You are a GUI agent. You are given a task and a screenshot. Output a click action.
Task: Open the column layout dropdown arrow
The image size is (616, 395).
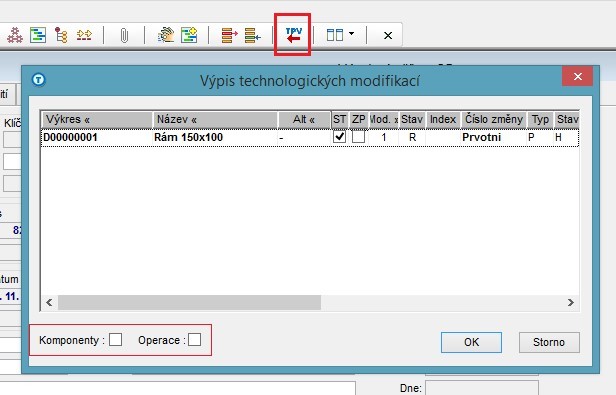tap(352, 34)
